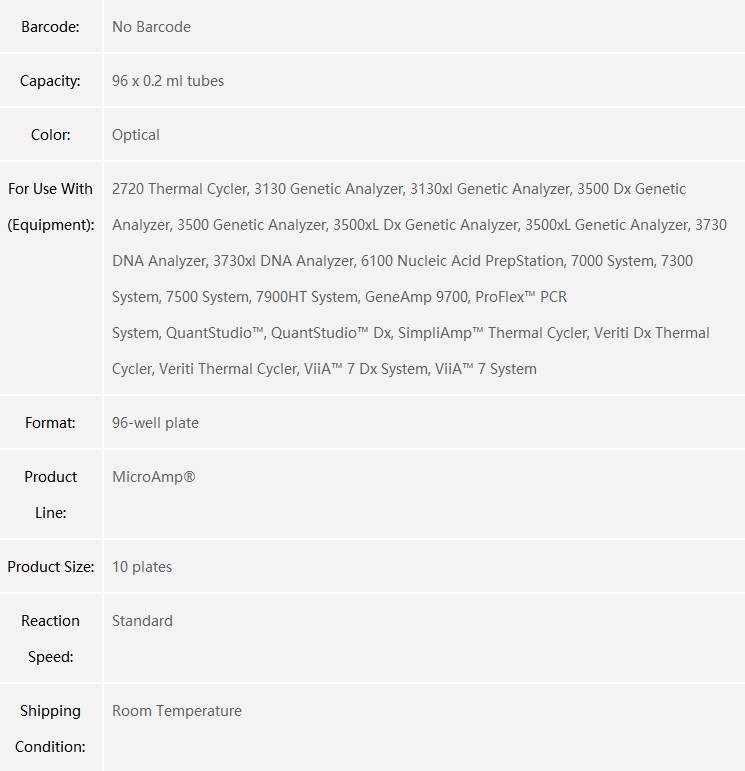Click the Barcode label cell
Screen dimensions: 745x771
pos(50,27)
